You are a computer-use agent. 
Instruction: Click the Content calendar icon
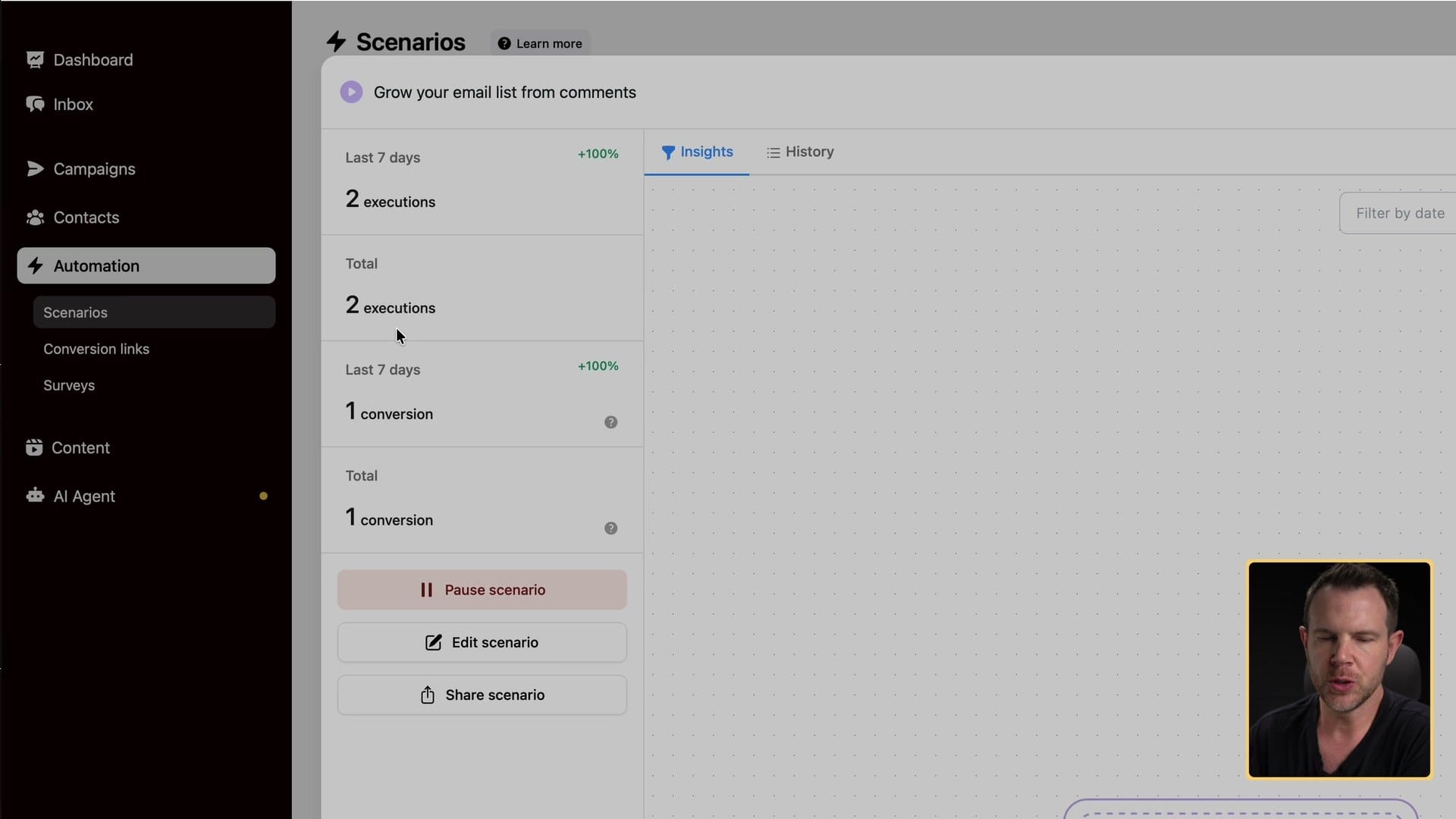[x=34, y=447]
